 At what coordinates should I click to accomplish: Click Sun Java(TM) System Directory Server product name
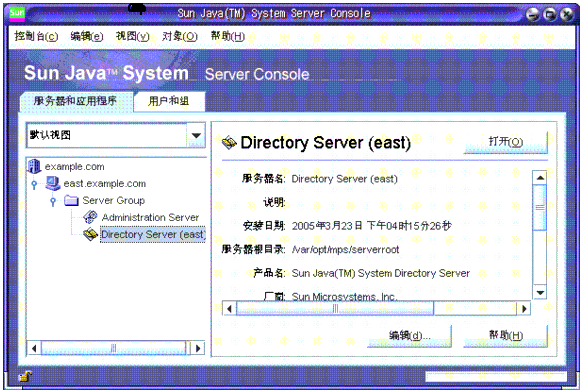[x=381, y=273]
